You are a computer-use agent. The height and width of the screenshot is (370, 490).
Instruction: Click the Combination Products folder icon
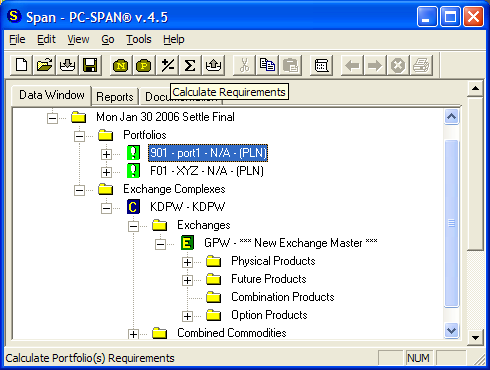click(x=214, y=297)
